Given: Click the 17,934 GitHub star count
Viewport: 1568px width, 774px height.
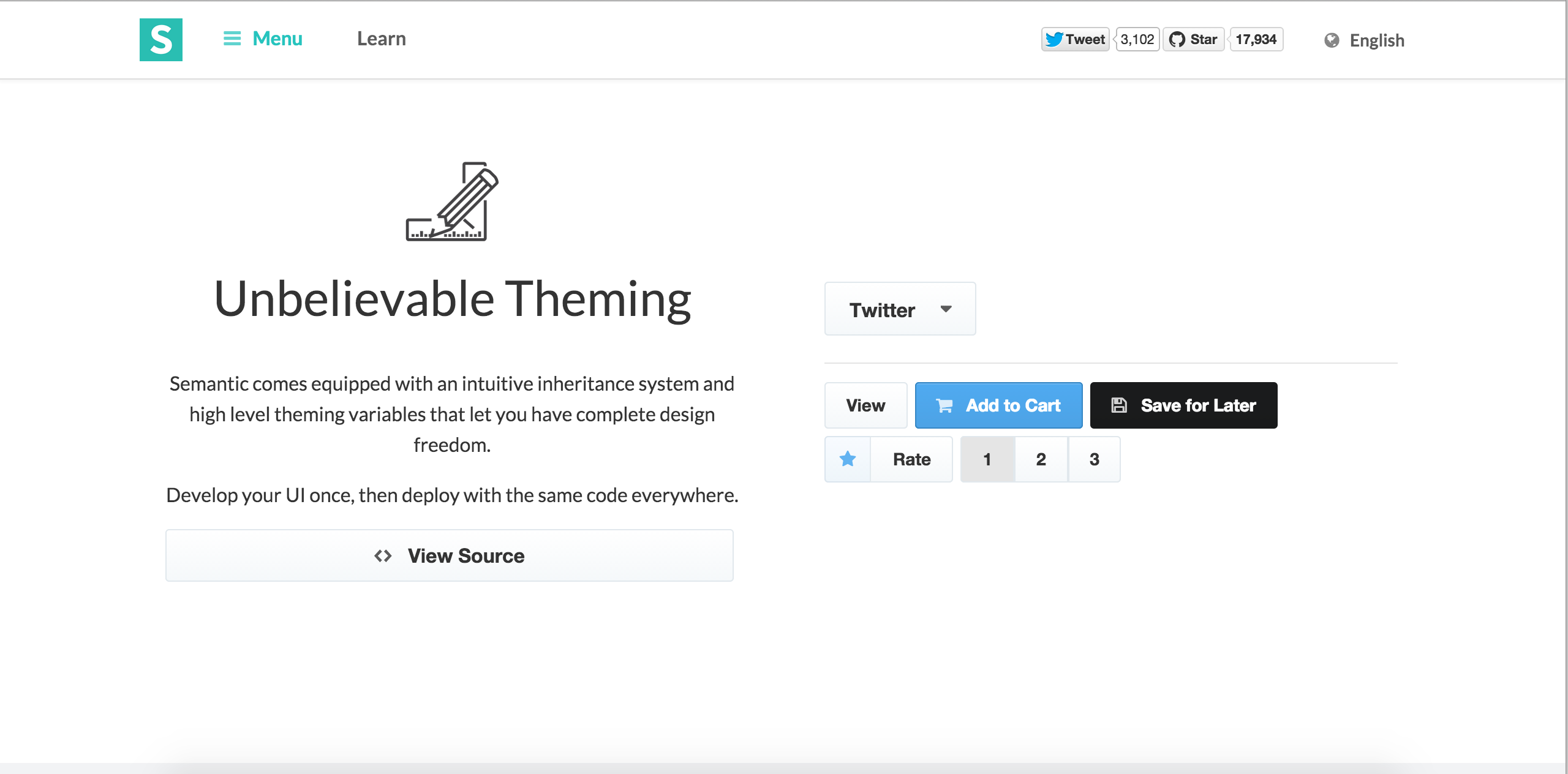Looking at the screenshot, I should (1256, 39).
